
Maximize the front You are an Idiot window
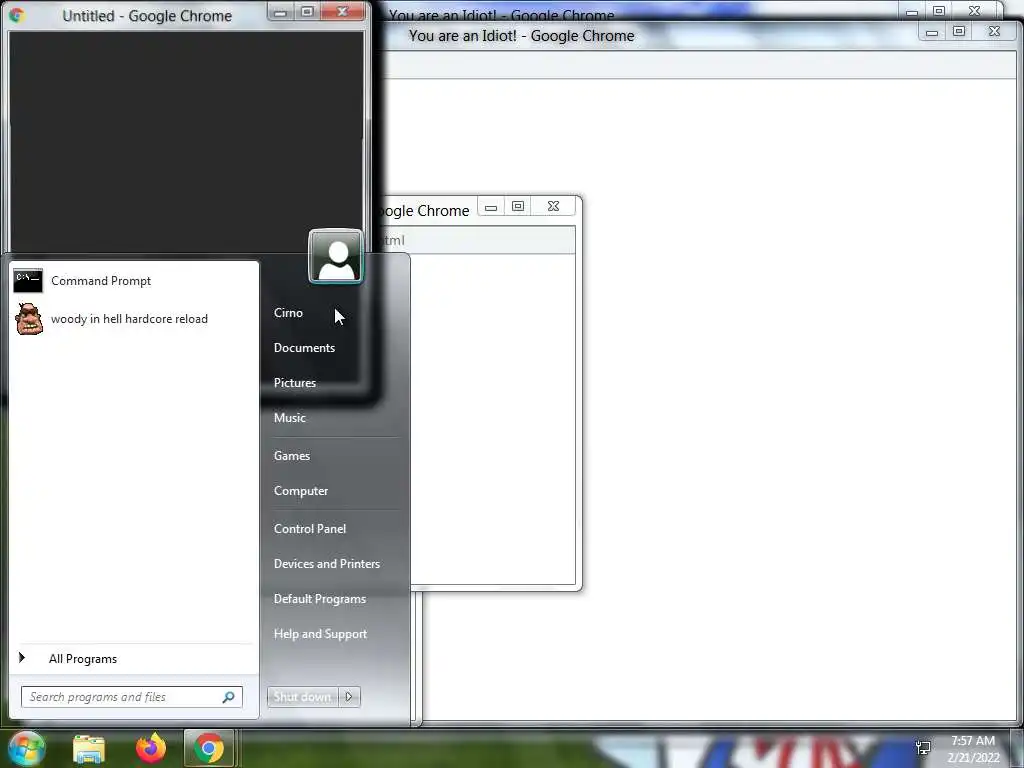pyautogui.click(x=959, y=31)
